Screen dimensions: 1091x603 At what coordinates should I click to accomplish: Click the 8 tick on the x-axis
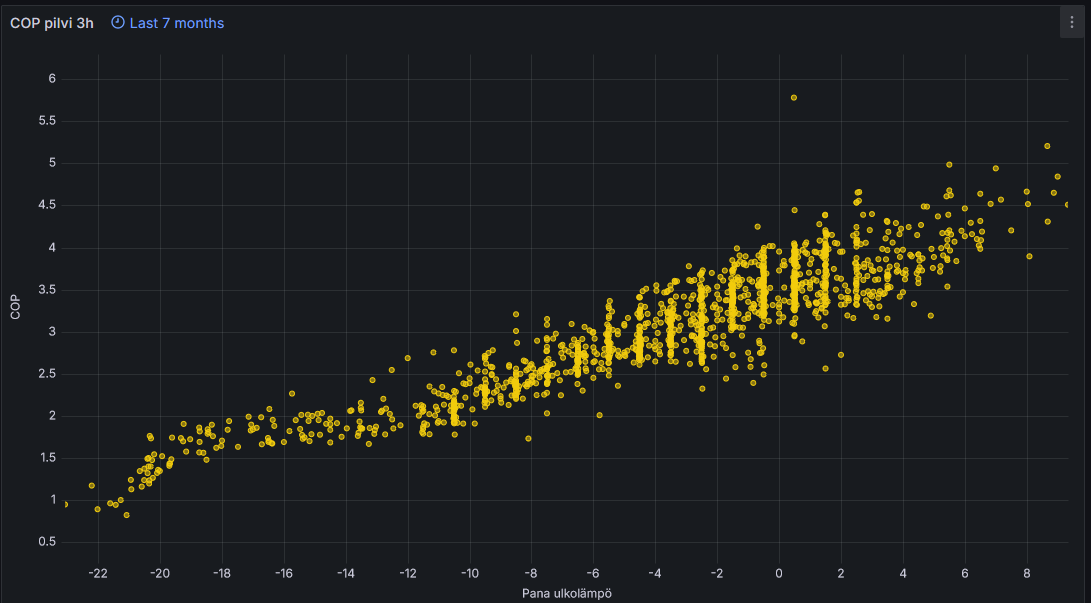(1026, 573)
